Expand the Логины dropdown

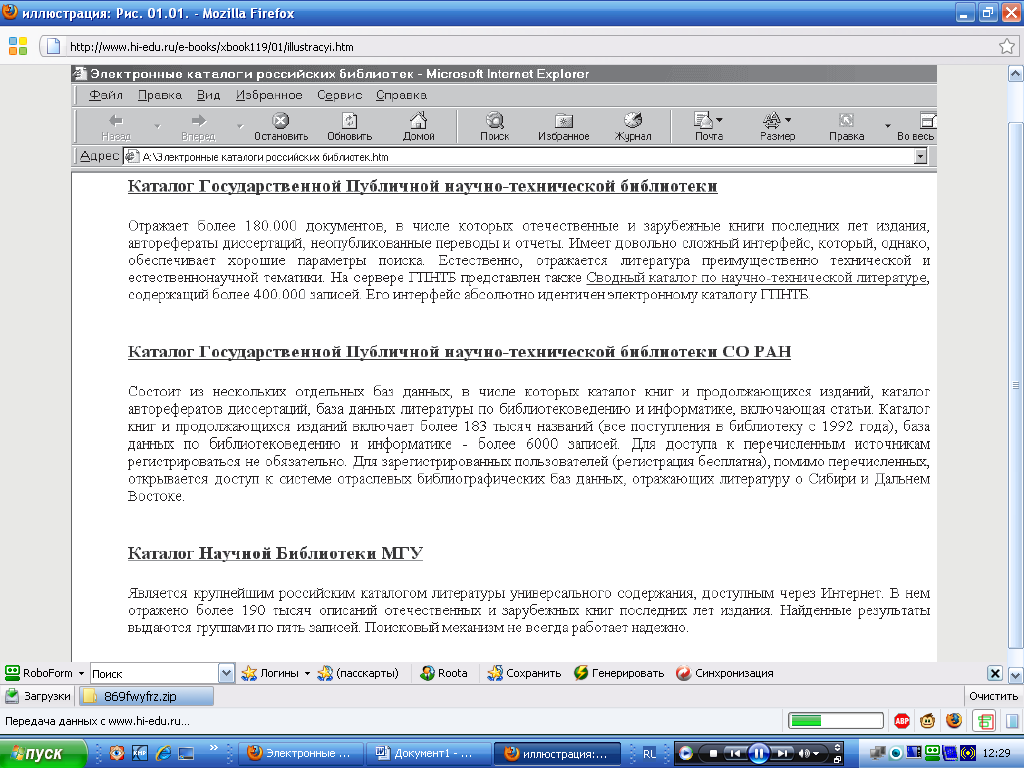307,673
